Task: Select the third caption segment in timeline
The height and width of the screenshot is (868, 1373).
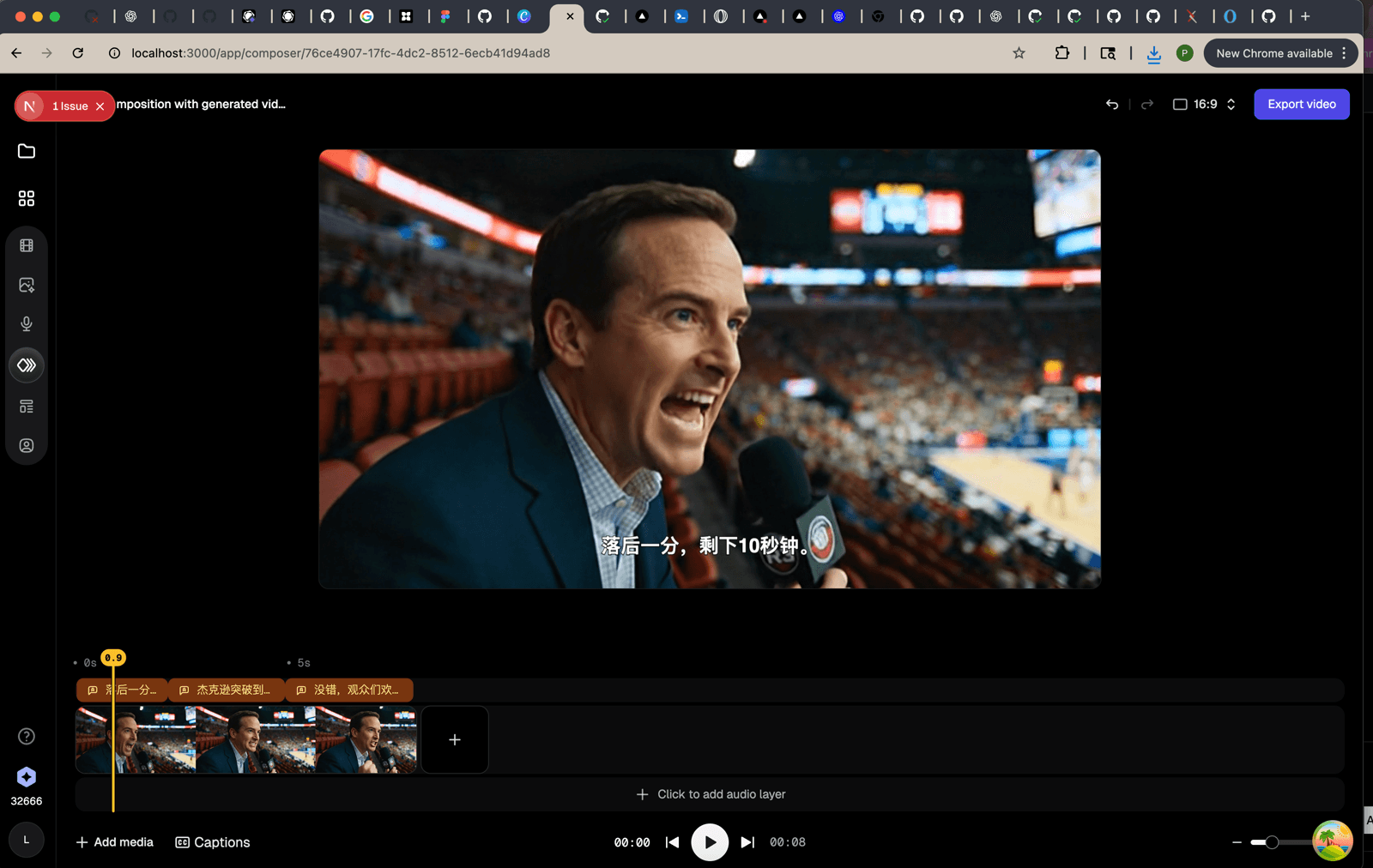Action: tap(349, 690)
